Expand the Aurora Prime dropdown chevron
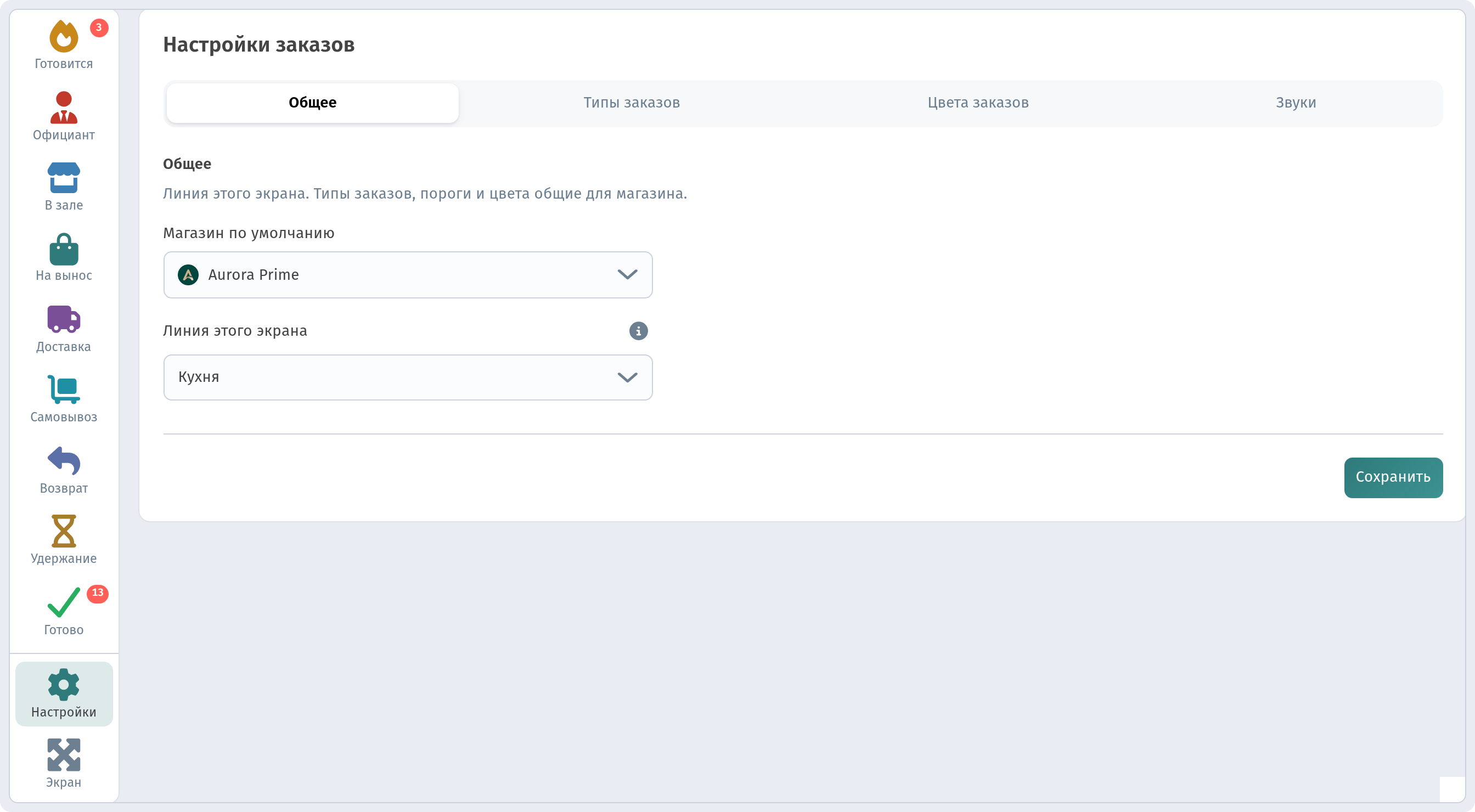The image size is (1475, 812). 628,275
